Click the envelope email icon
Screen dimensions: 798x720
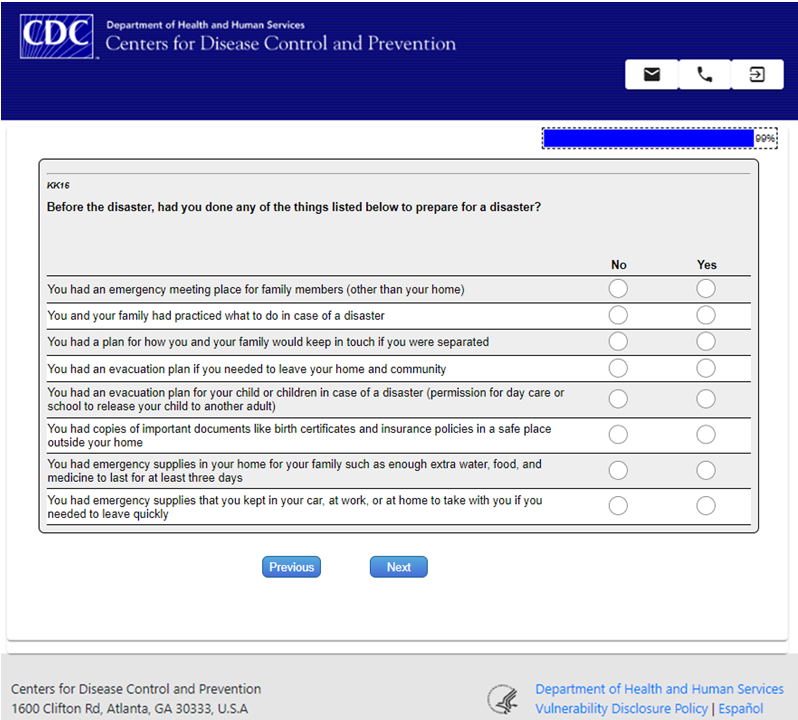pos(652,75)
